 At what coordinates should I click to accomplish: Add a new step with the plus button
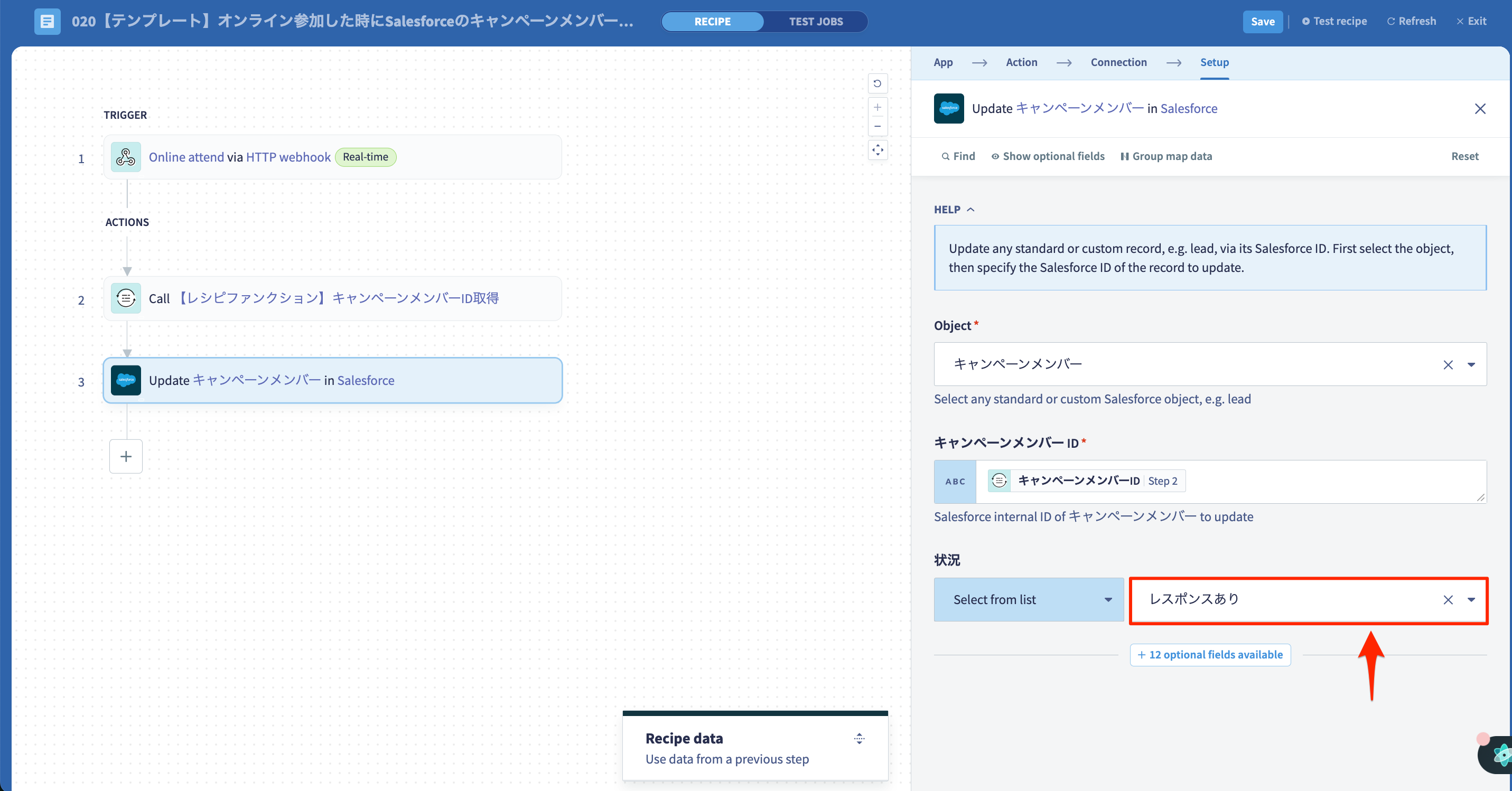[x=126, y=457]
